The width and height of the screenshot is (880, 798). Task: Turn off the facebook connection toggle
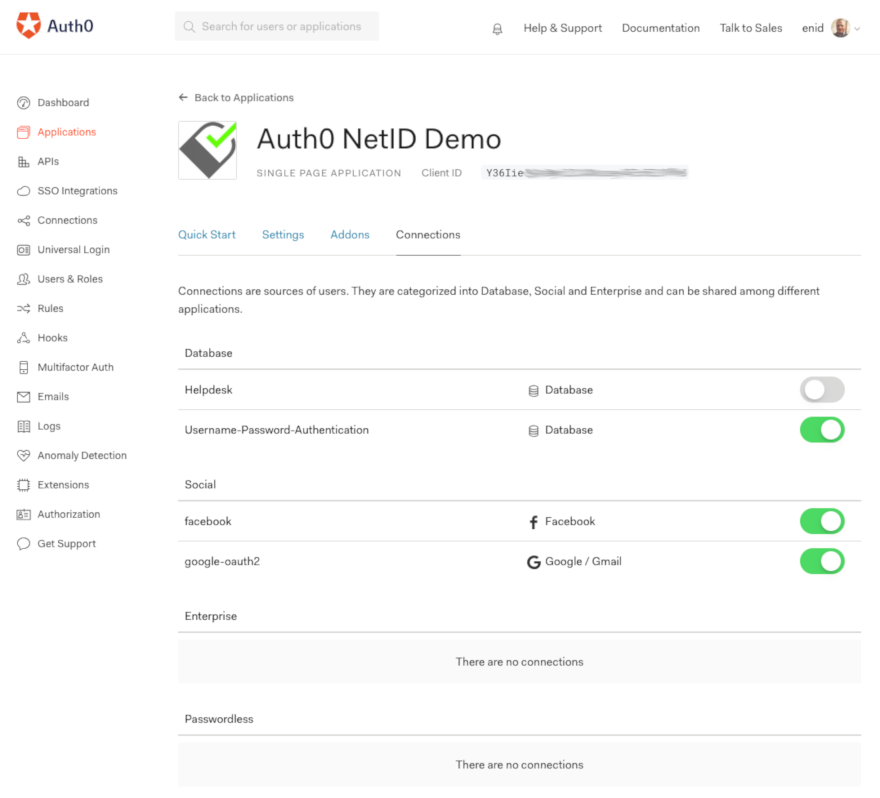tap(822, 521)
